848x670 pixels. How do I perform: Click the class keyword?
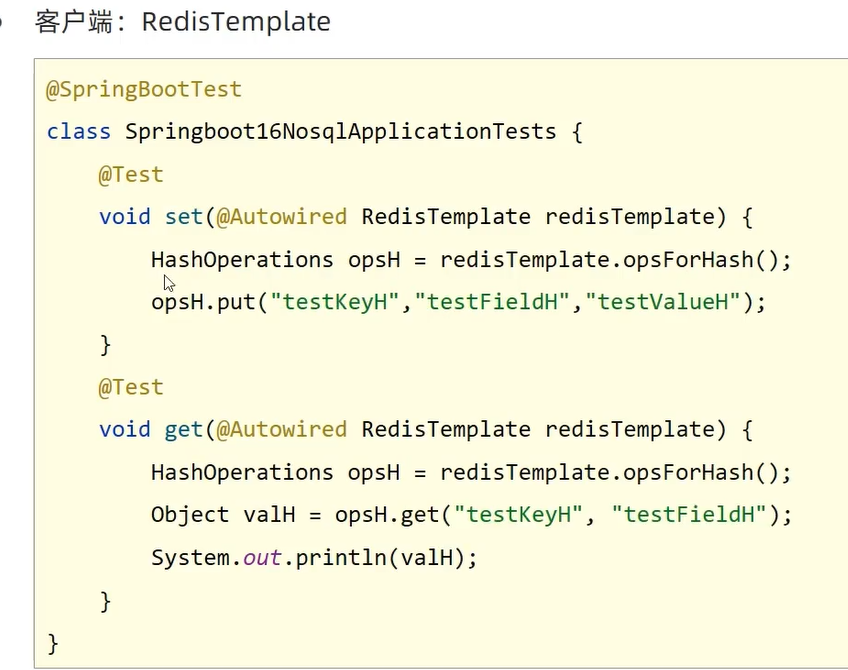(x=78, y=131)
